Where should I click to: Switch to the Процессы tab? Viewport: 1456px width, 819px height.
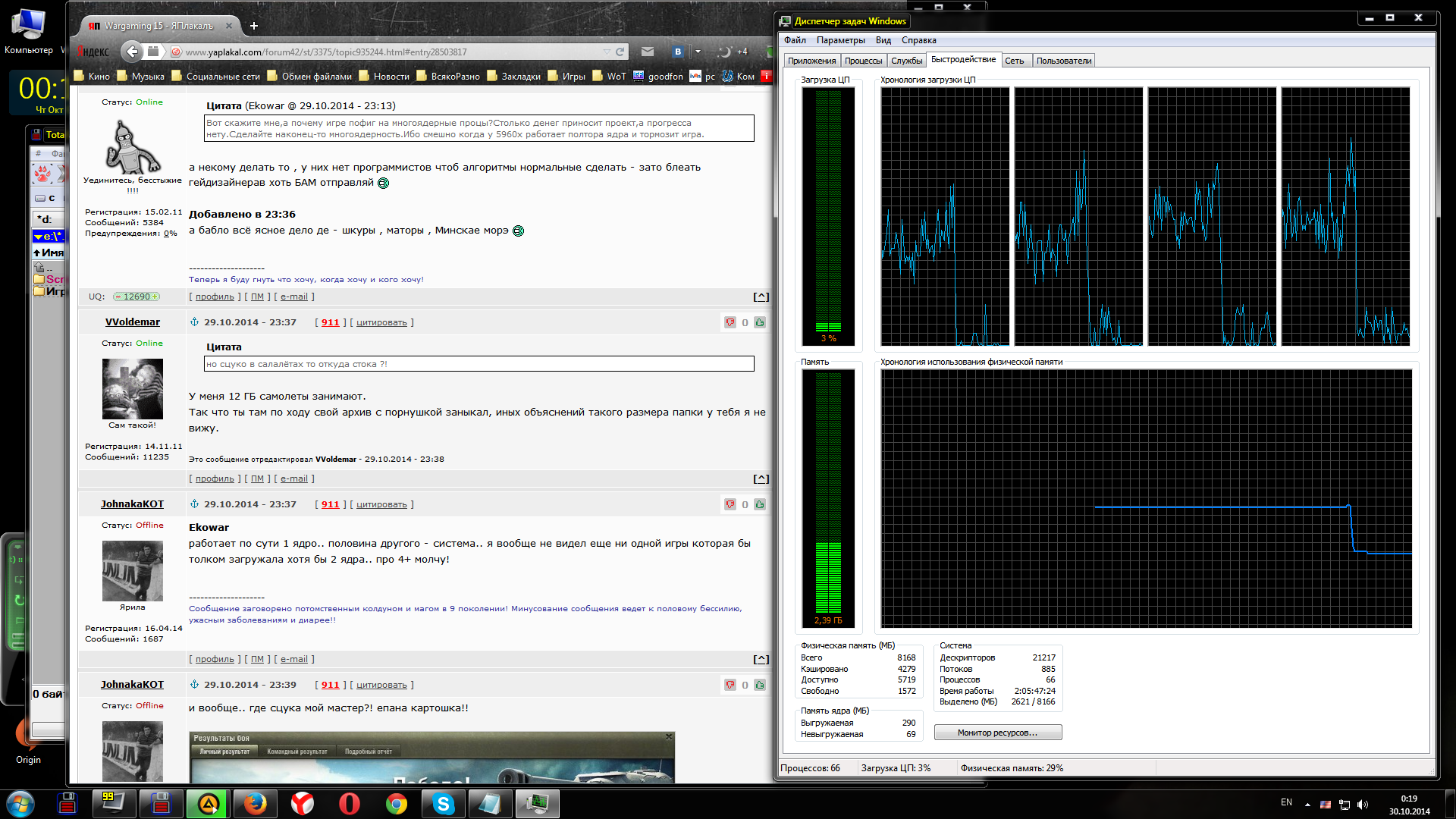pos(863,61)
